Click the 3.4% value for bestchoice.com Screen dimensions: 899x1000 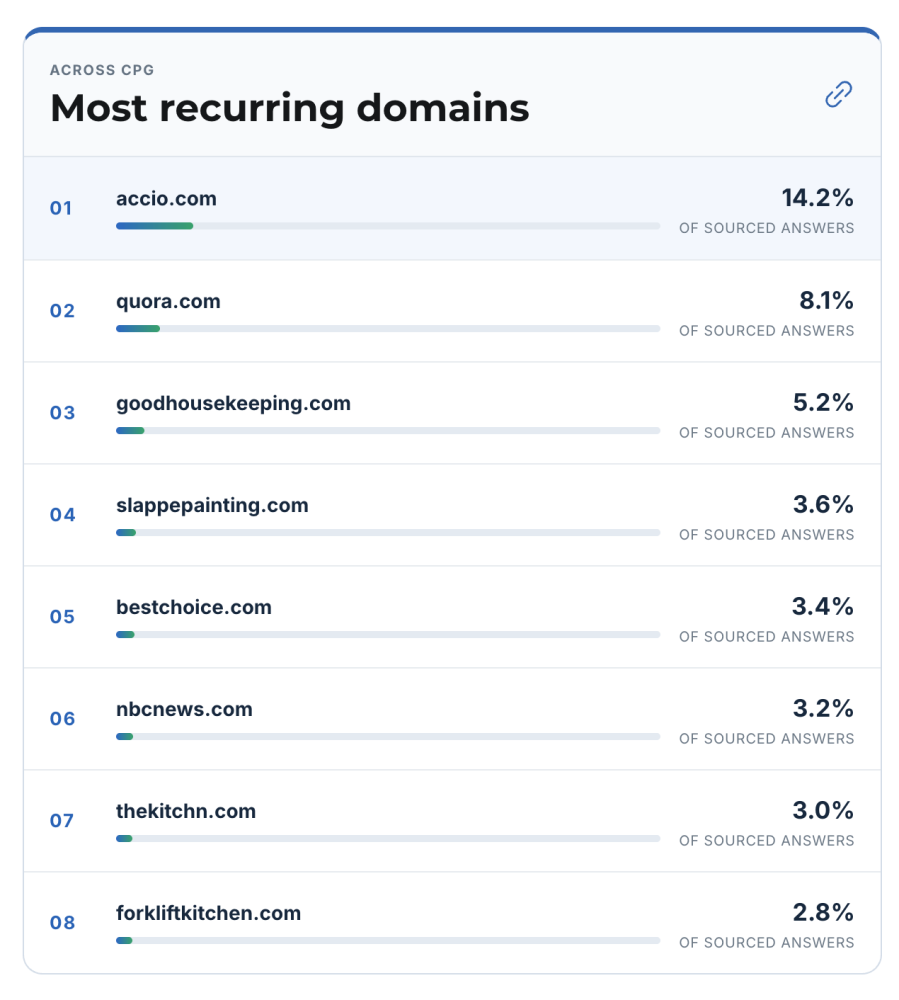pos(823,607)
